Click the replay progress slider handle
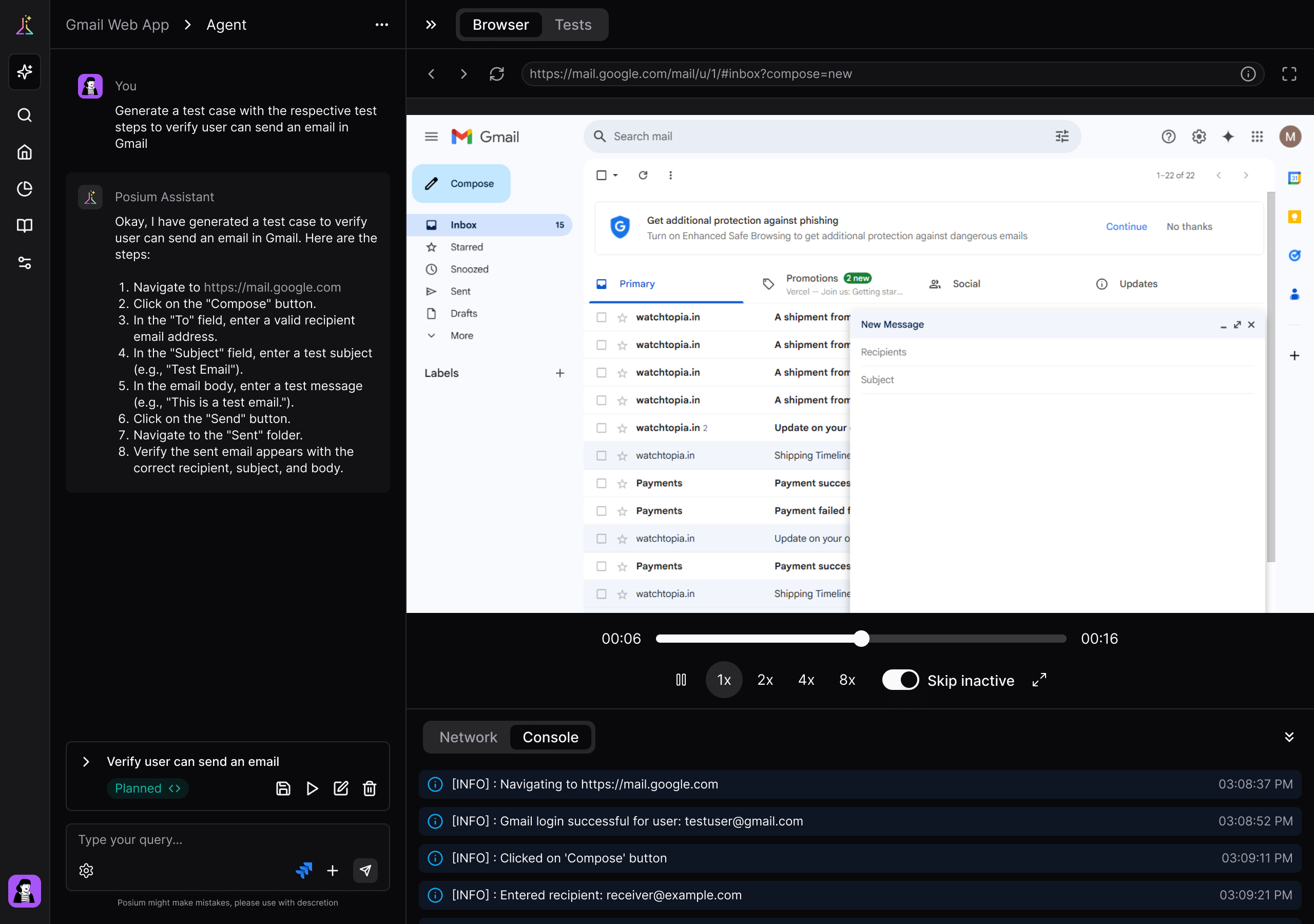This screenshot has width=1314, height=924. click(x=861, y=638)
